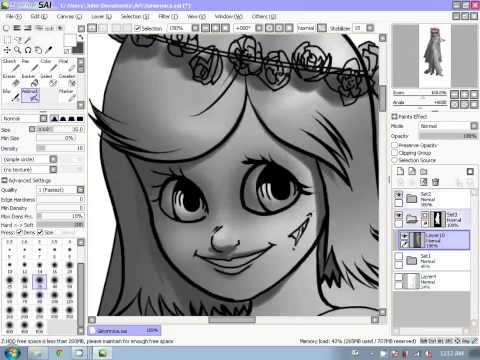The height and width of the screenshot is (360, 480).
Task: Open Chrome from the taskbar
Action: point(59,353)
